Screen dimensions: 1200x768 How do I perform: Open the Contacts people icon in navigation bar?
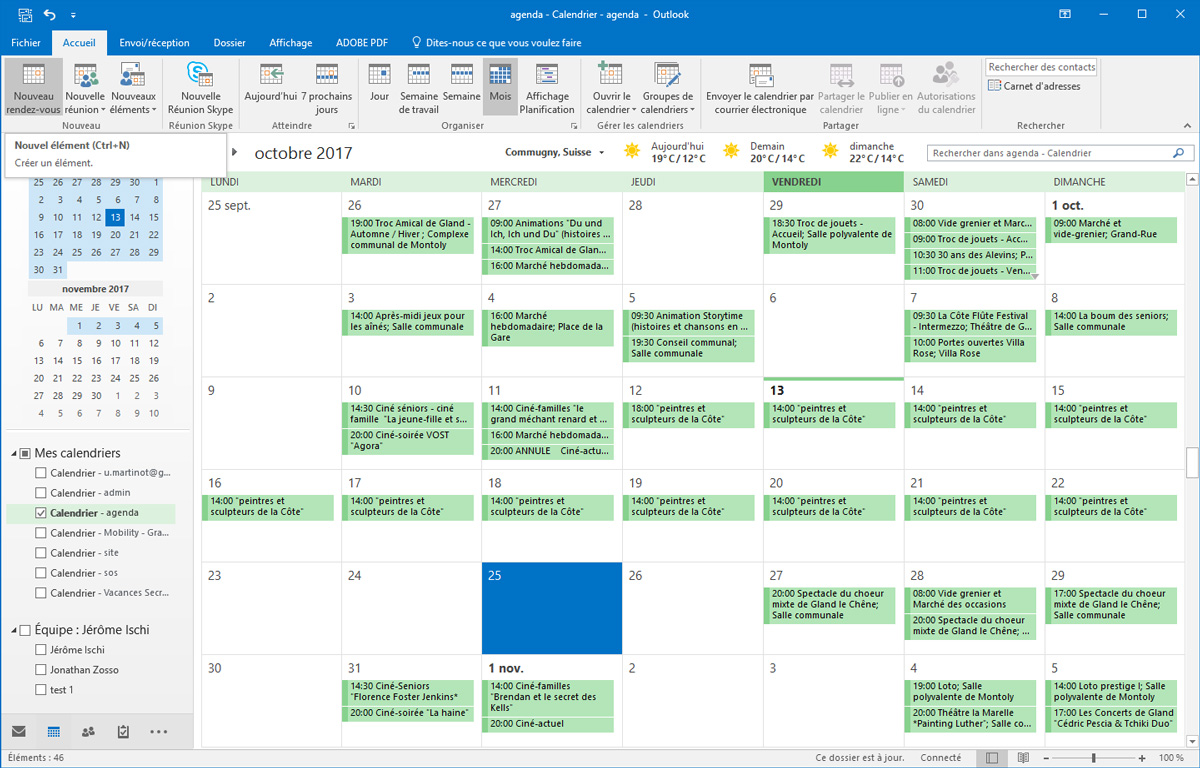[88, 732]
